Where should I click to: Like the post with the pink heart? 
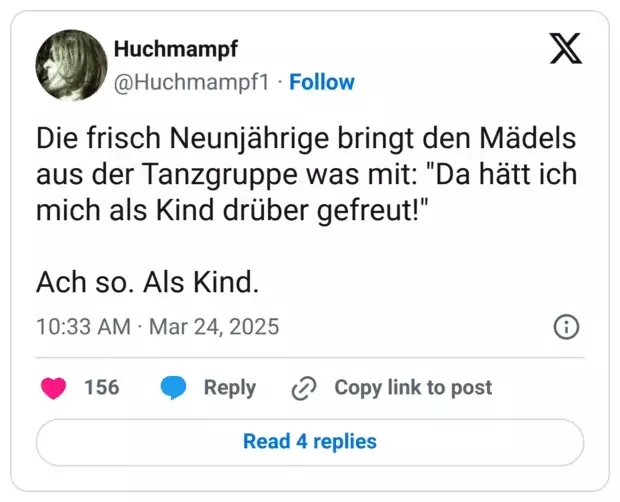click(x=53, y=388)
